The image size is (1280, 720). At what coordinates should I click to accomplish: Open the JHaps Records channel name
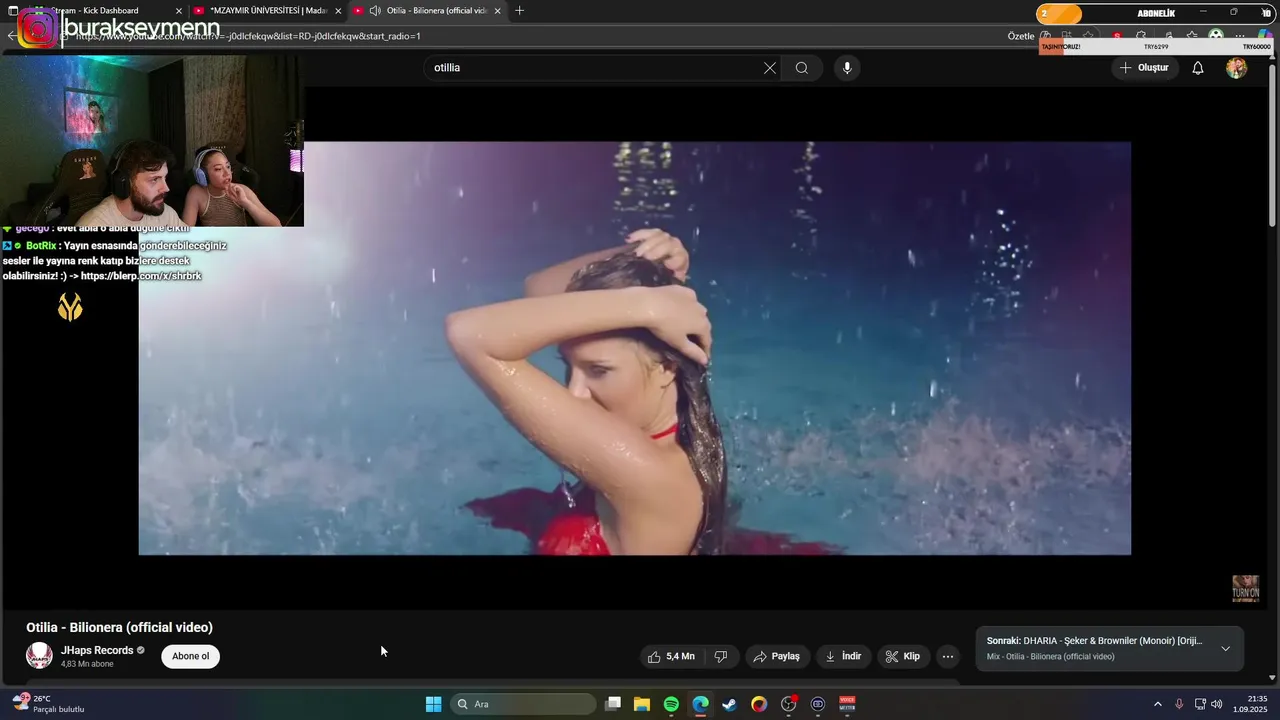pyautogui.click(x=97, y=650)
